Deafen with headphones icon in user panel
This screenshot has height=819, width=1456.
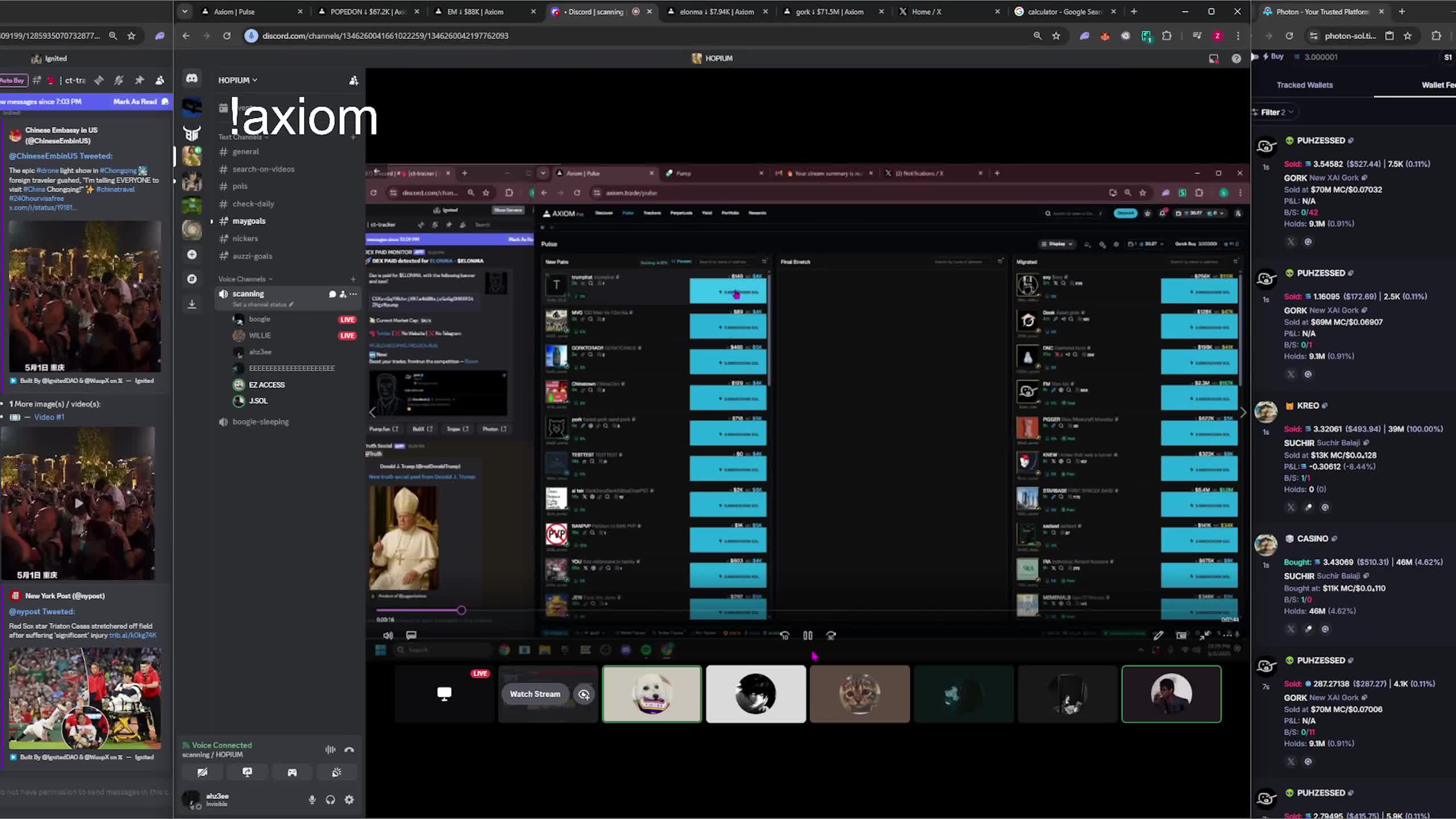330,800
